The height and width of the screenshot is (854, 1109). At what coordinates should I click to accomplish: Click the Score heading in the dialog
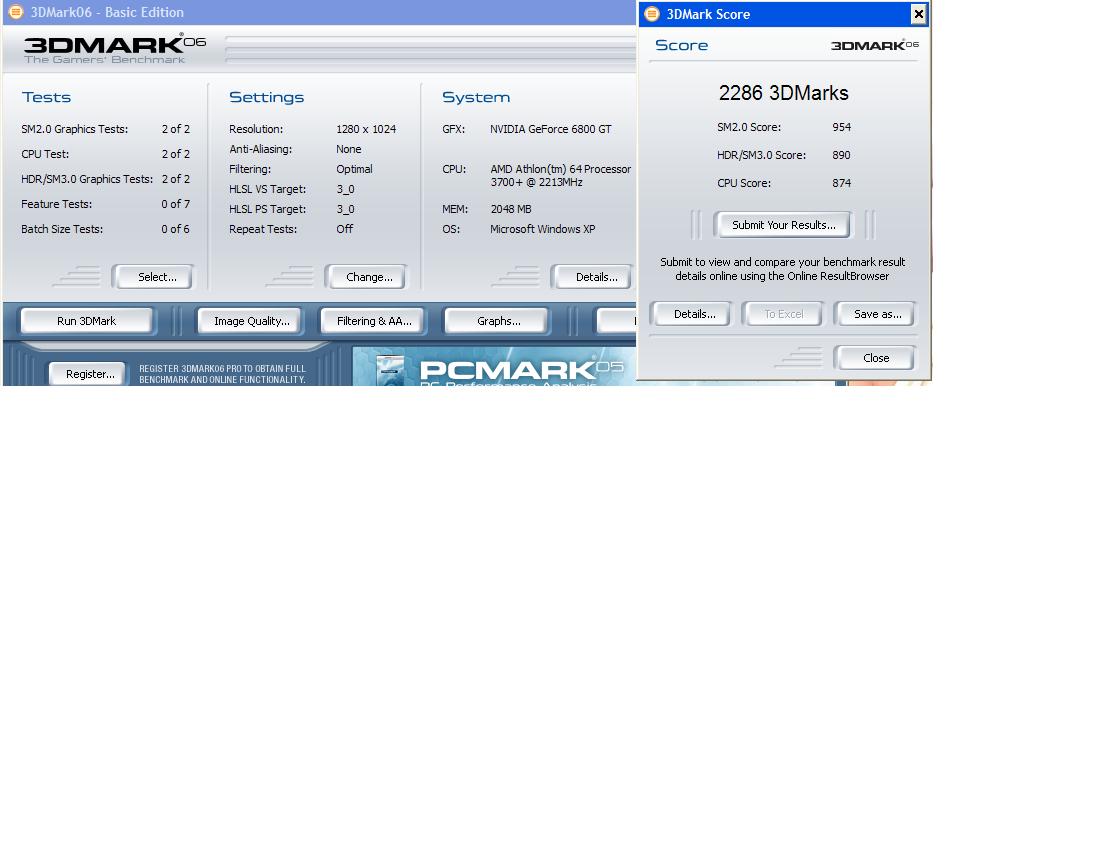(681, 45)
